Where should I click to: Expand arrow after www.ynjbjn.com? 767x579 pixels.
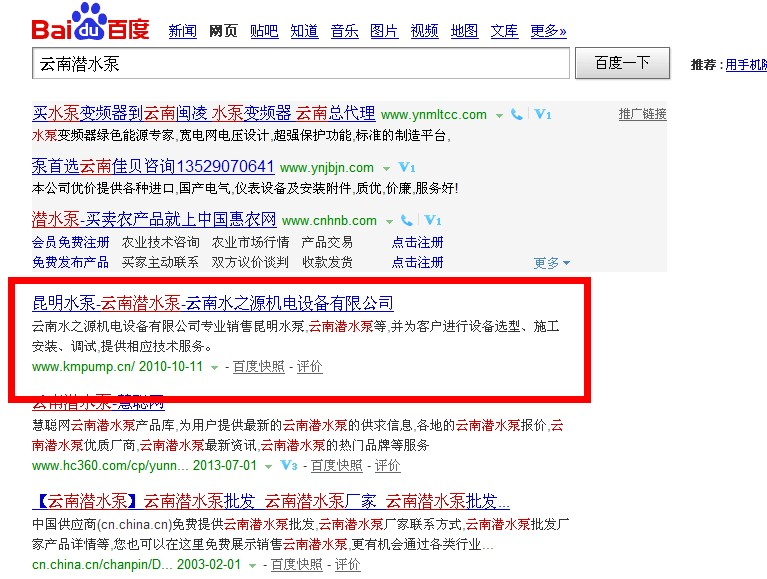click(386, 169)
